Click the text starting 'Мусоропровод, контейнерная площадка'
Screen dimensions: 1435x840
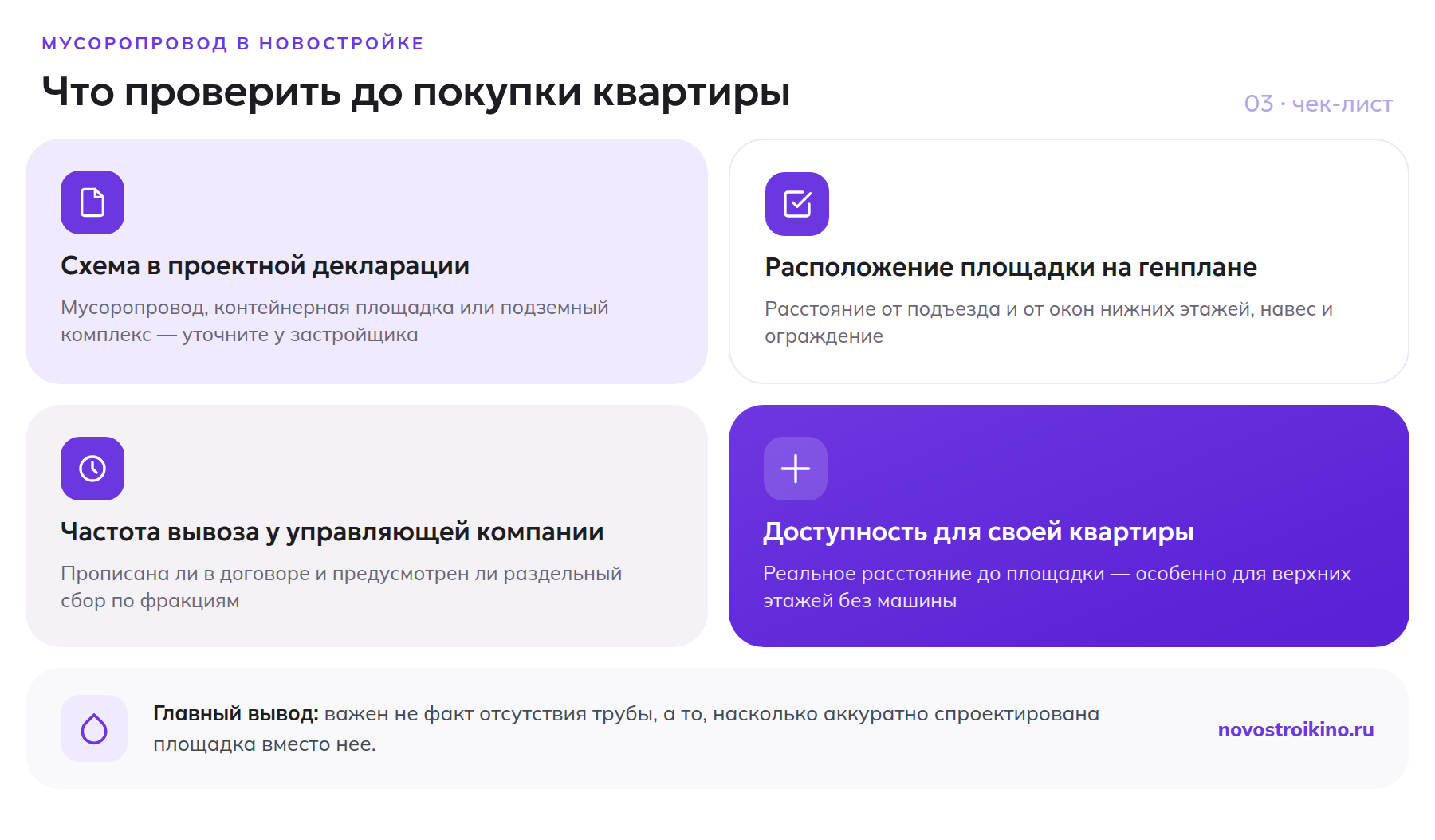click(x=335, y=321)
